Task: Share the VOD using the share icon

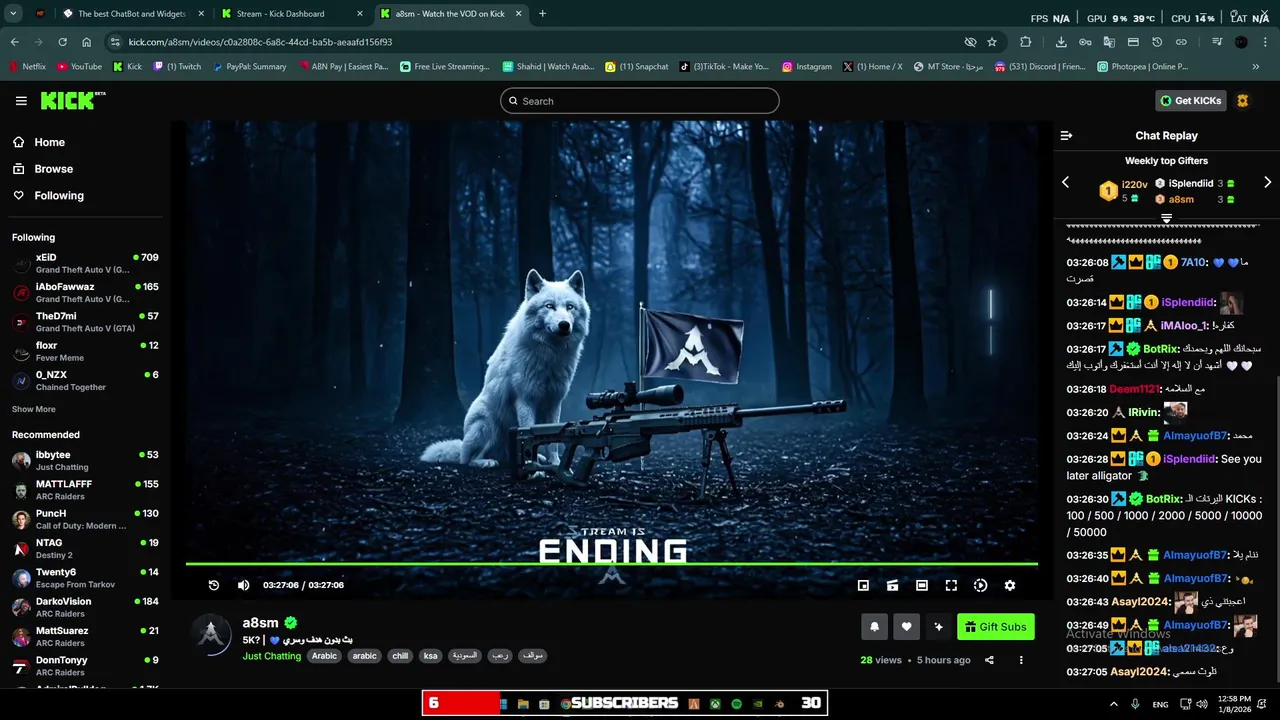Action: tap(989, 660)
